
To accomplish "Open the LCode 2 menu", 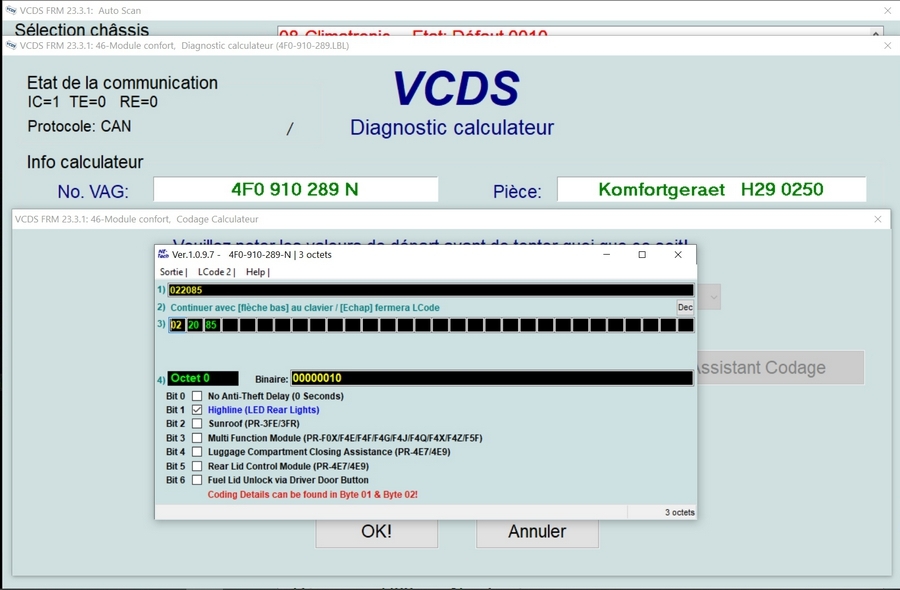I will [216, 272].
